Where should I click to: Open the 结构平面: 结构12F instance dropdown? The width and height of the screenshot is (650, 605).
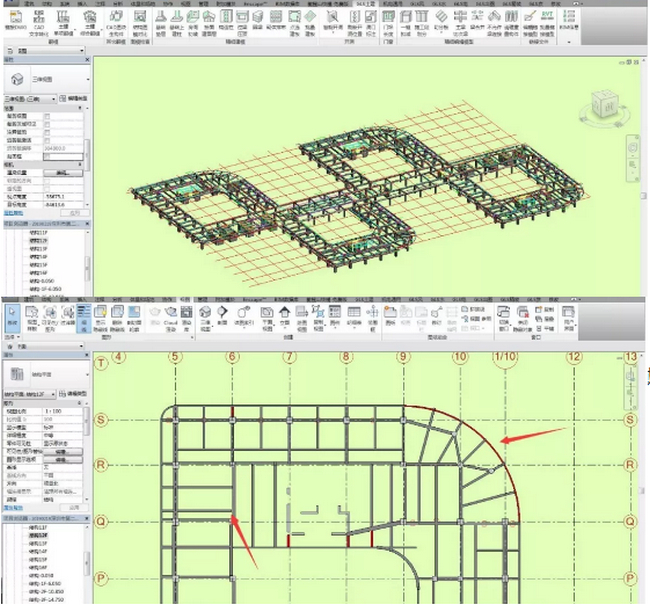30,394
